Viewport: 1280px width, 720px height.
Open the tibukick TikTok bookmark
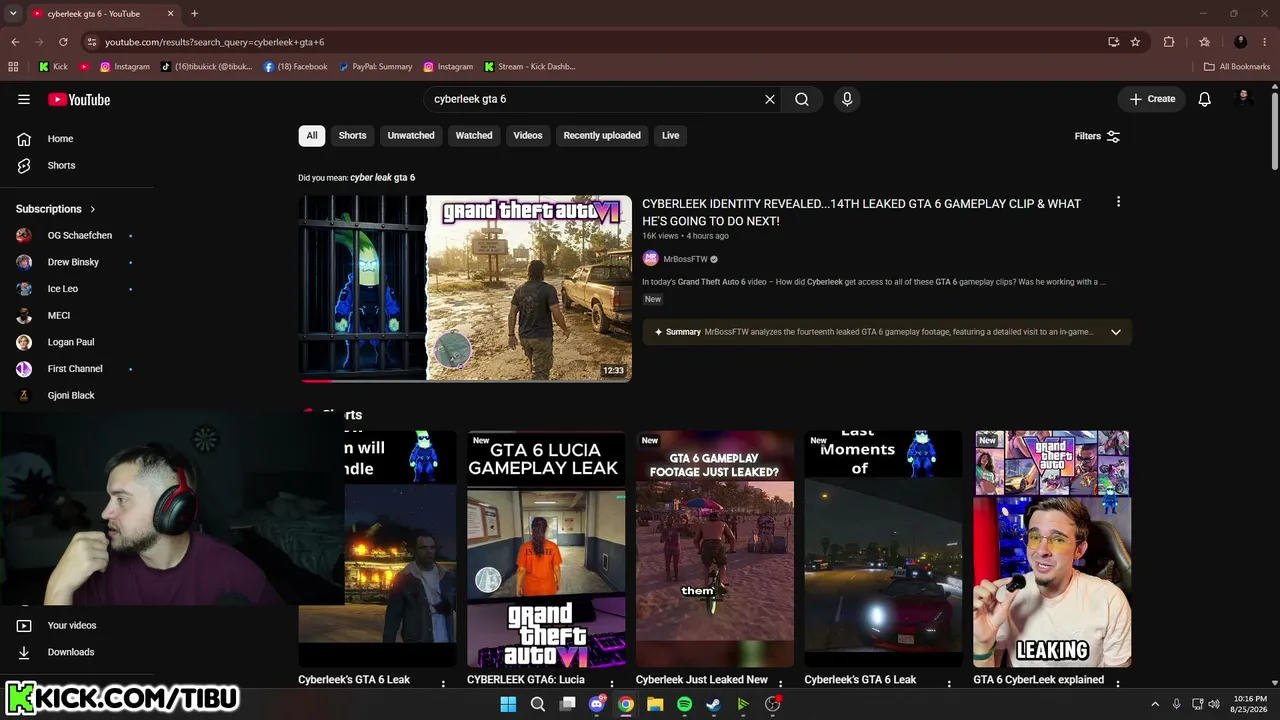pyautogui.click(x=206, y=67)
